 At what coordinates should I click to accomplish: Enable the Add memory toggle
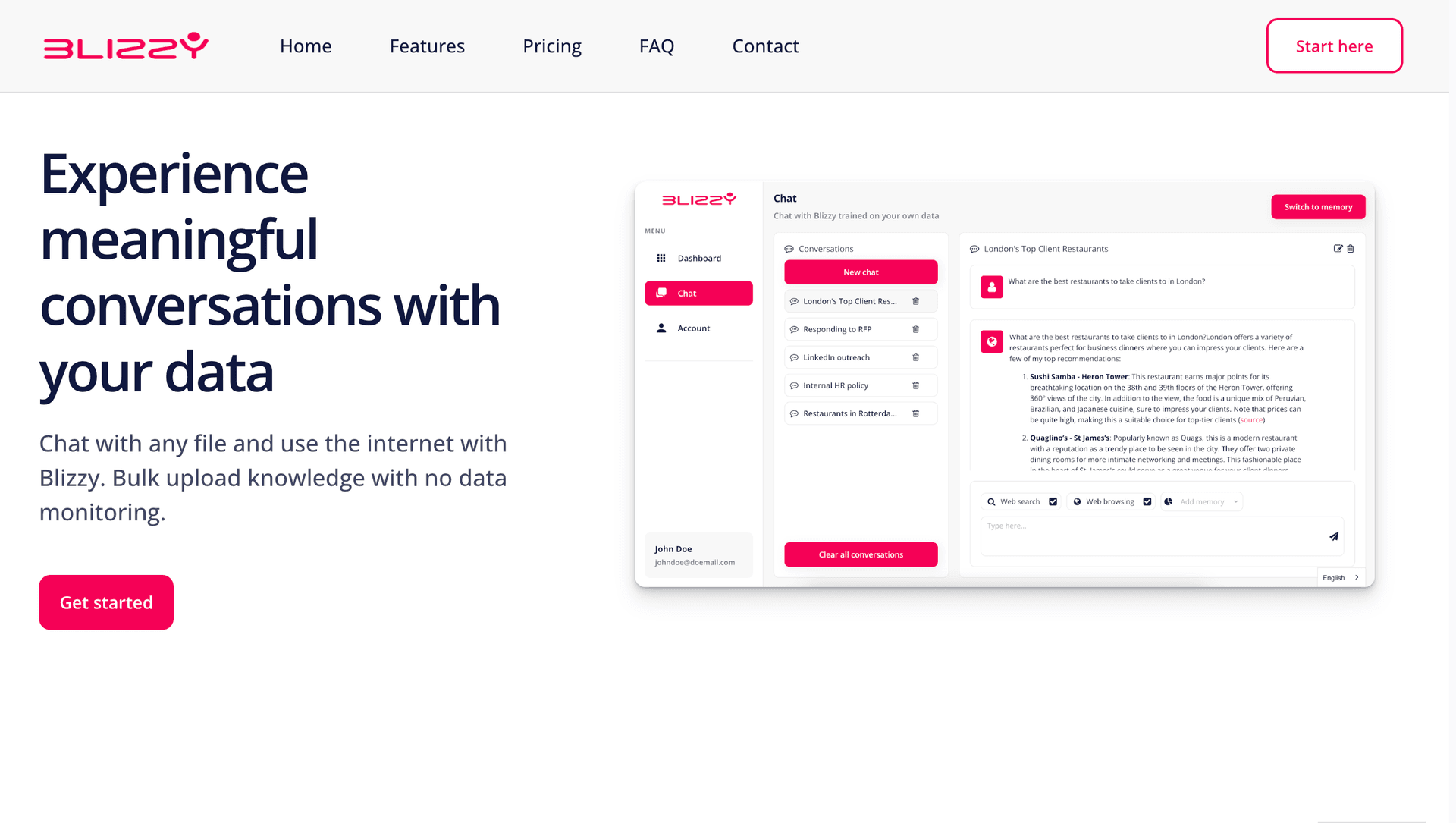click(x=1200, y=502)
